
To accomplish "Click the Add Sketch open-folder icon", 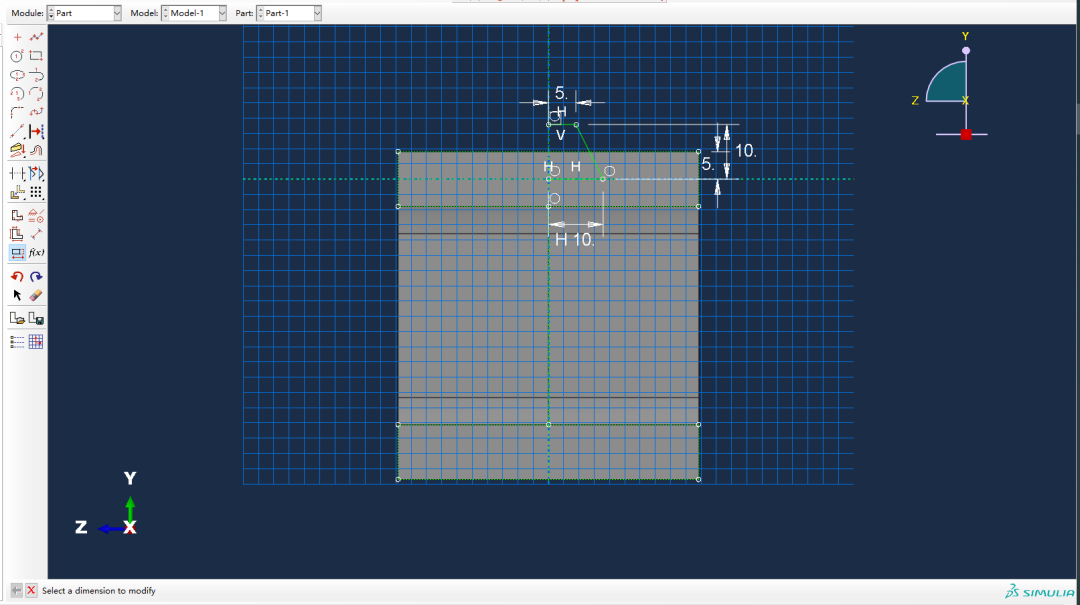I will pos(17,318).
